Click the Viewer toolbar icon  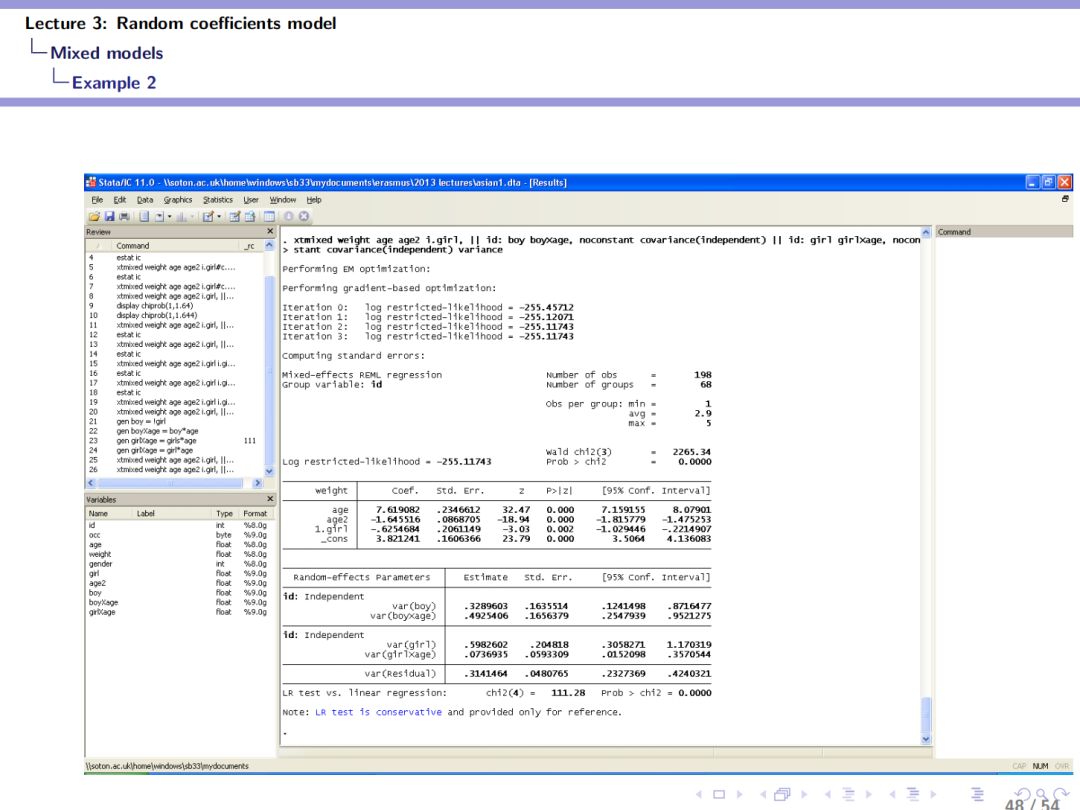(159, 216)
